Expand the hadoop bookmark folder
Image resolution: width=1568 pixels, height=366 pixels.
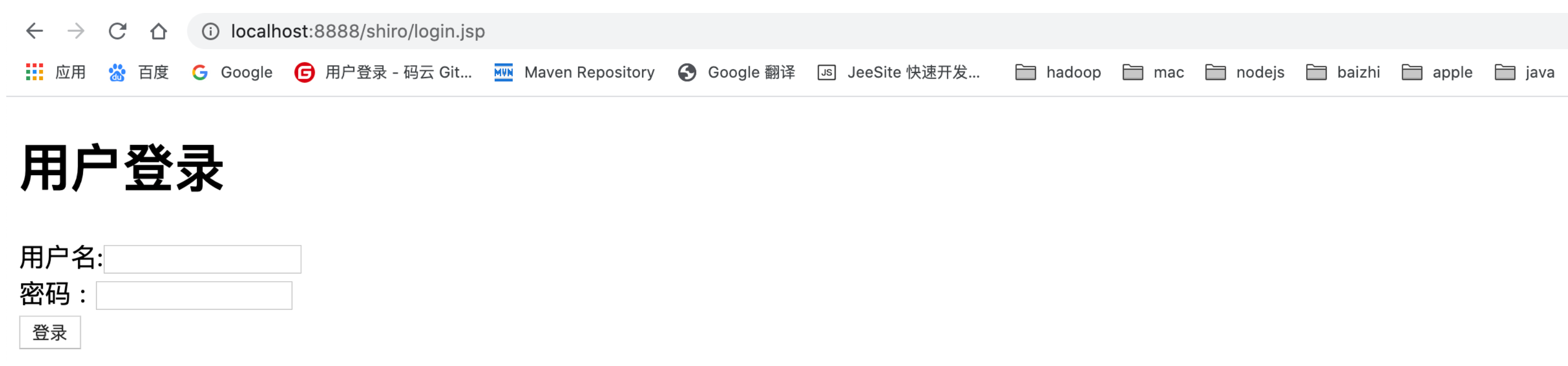coord(1058,72)
